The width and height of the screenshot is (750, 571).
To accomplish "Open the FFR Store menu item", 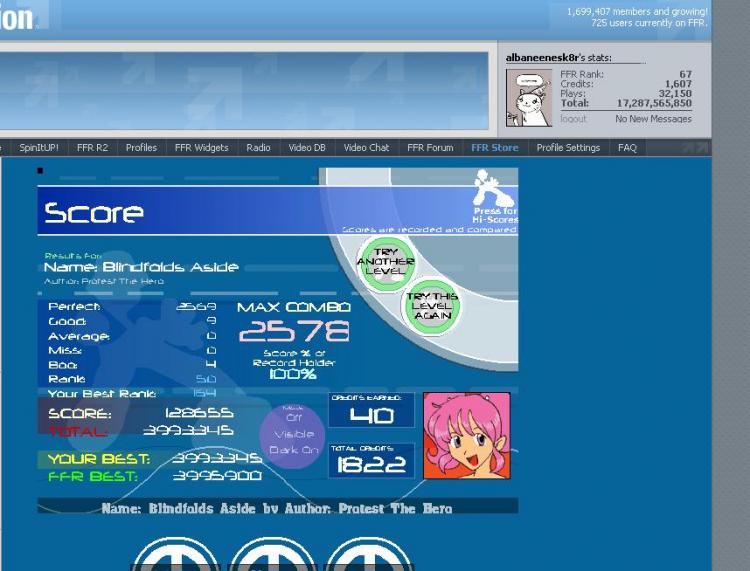I will click(x=495, y=148).
